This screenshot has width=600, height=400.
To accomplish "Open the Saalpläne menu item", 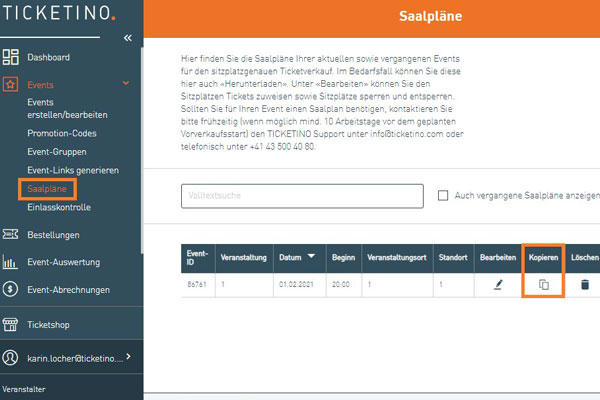I will point(47,187).
